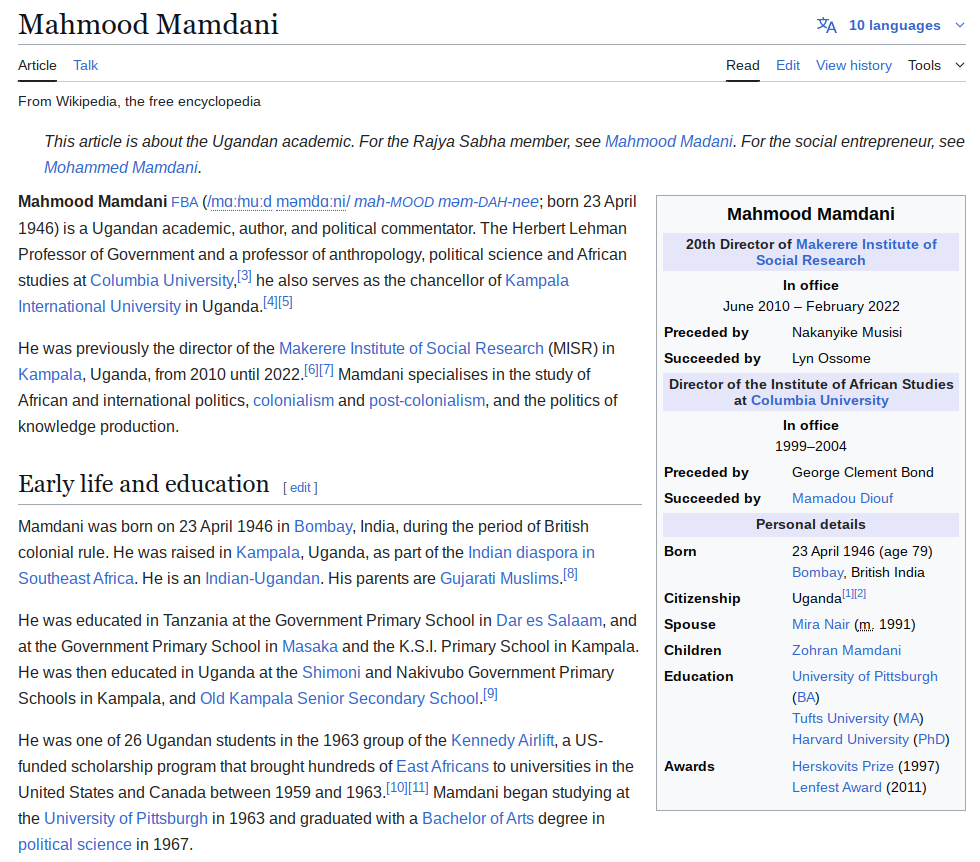Open the View history tab

[854, 66]
